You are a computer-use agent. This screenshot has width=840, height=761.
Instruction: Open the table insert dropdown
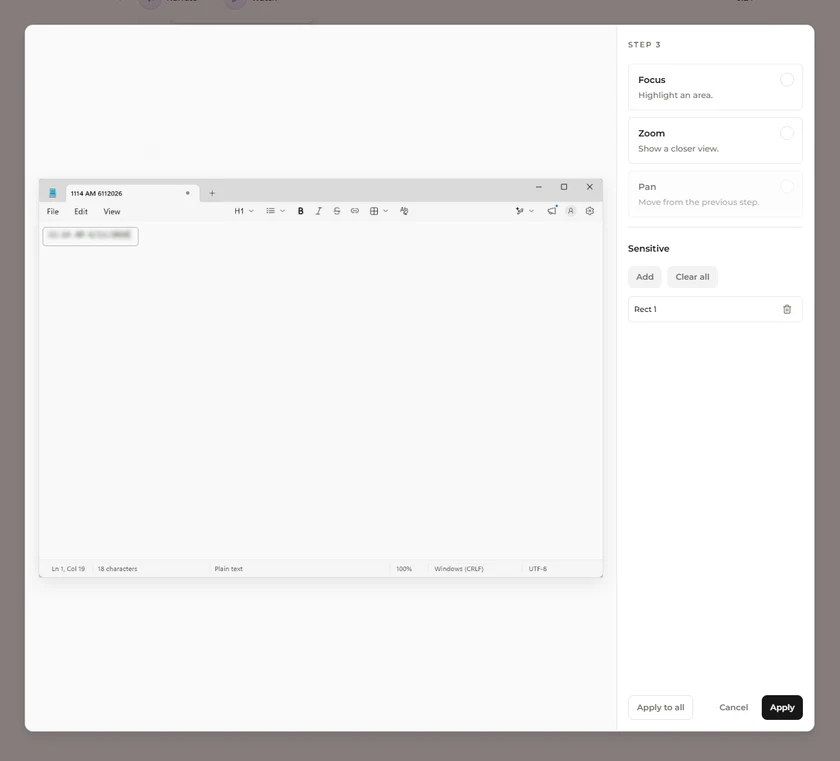coord(379,211)
